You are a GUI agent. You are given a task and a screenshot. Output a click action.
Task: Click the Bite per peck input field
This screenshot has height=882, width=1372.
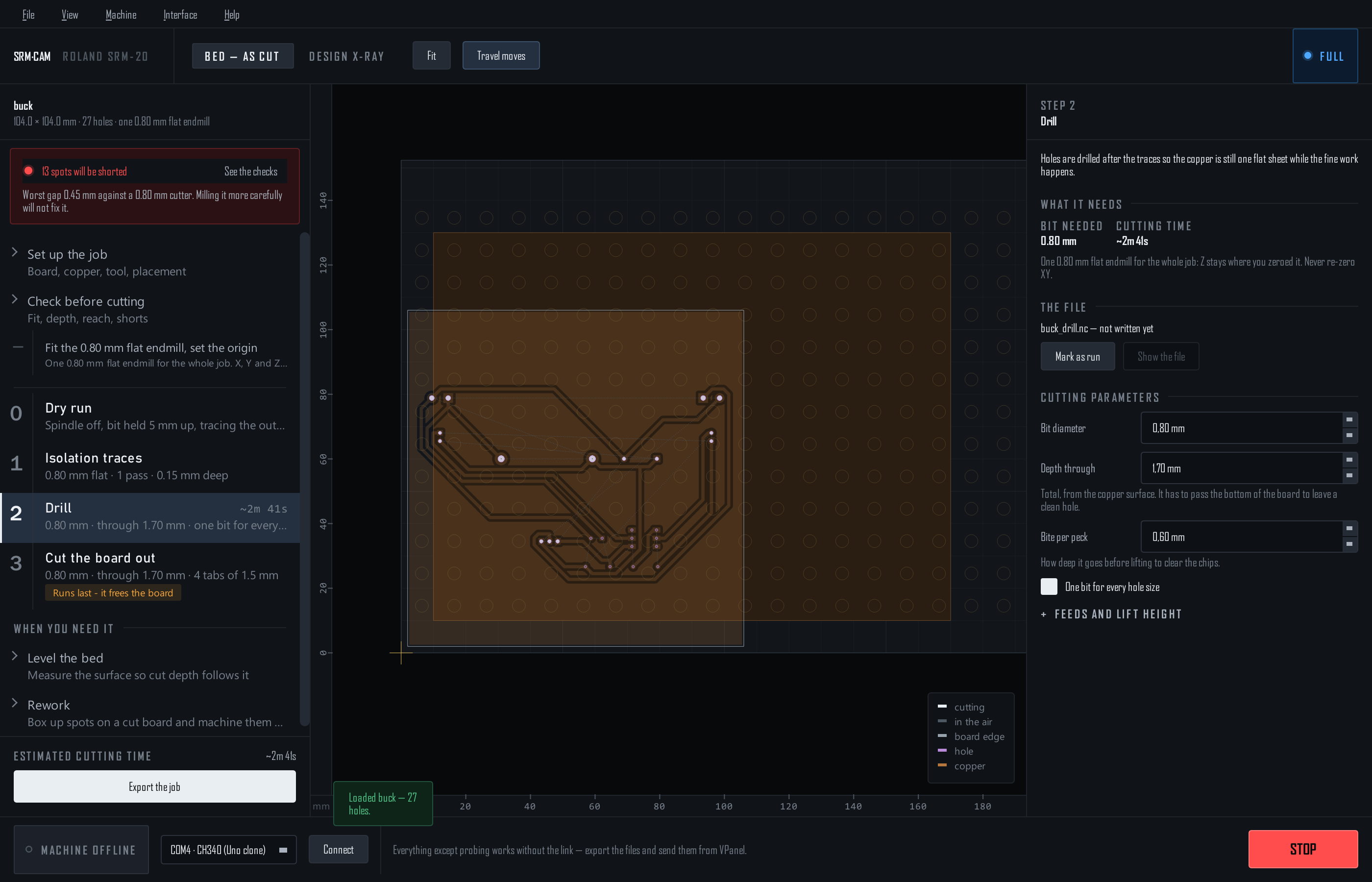coord(1242,537)
